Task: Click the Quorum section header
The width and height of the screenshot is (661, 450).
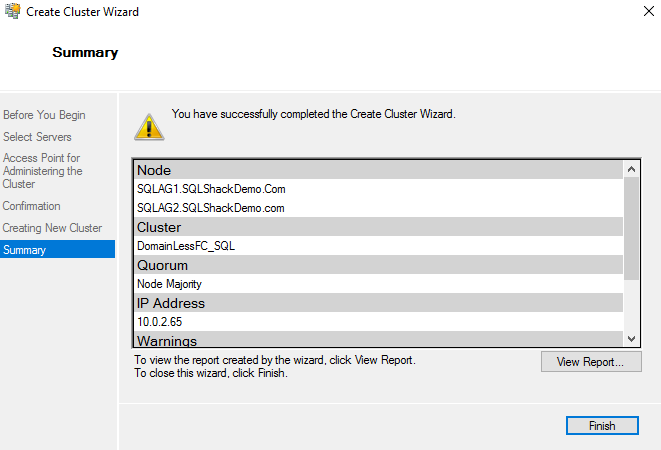Action: click(378, 265)
